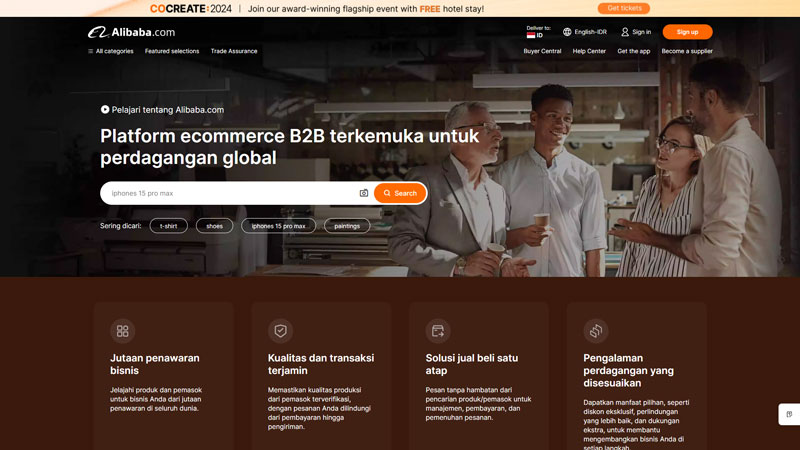The image size is (800, 450).
Task: Click the play icon beside Pelajari tentang Alibaba.com
Action: pyautogui.click(x=105, y=109)
